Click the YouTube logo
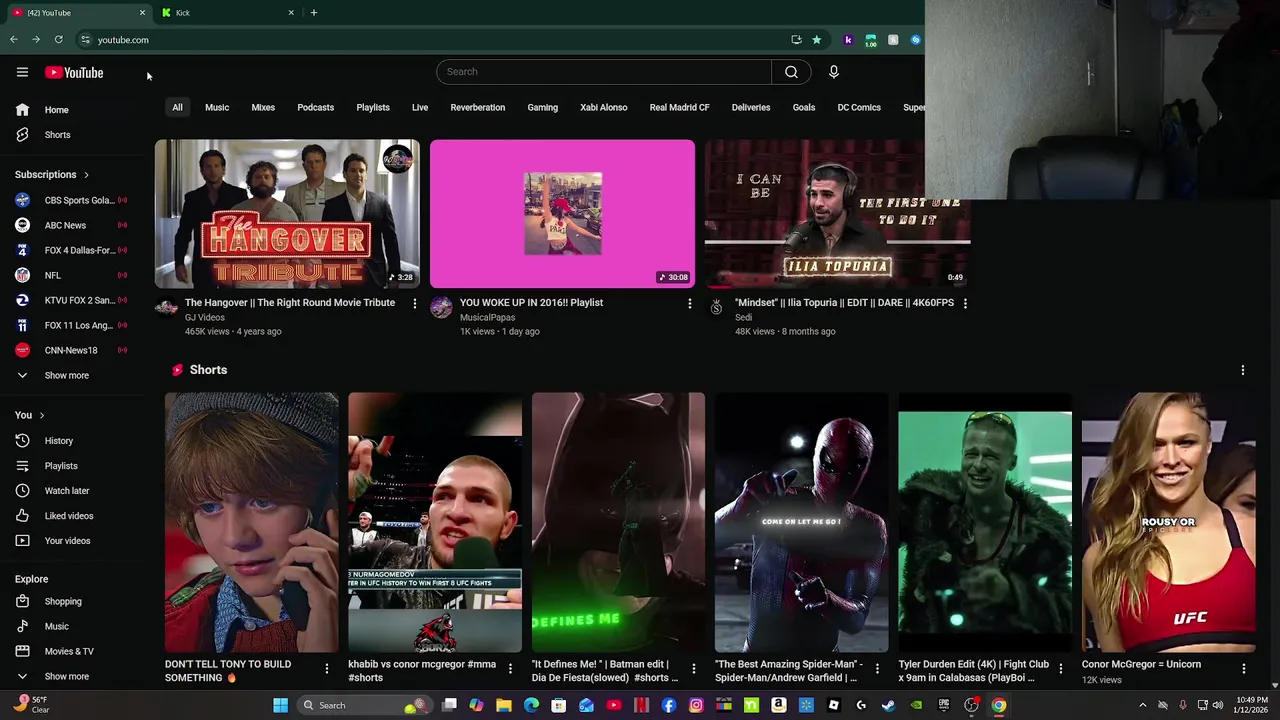The image size is (1280, 720). click(x=74, y=72)
